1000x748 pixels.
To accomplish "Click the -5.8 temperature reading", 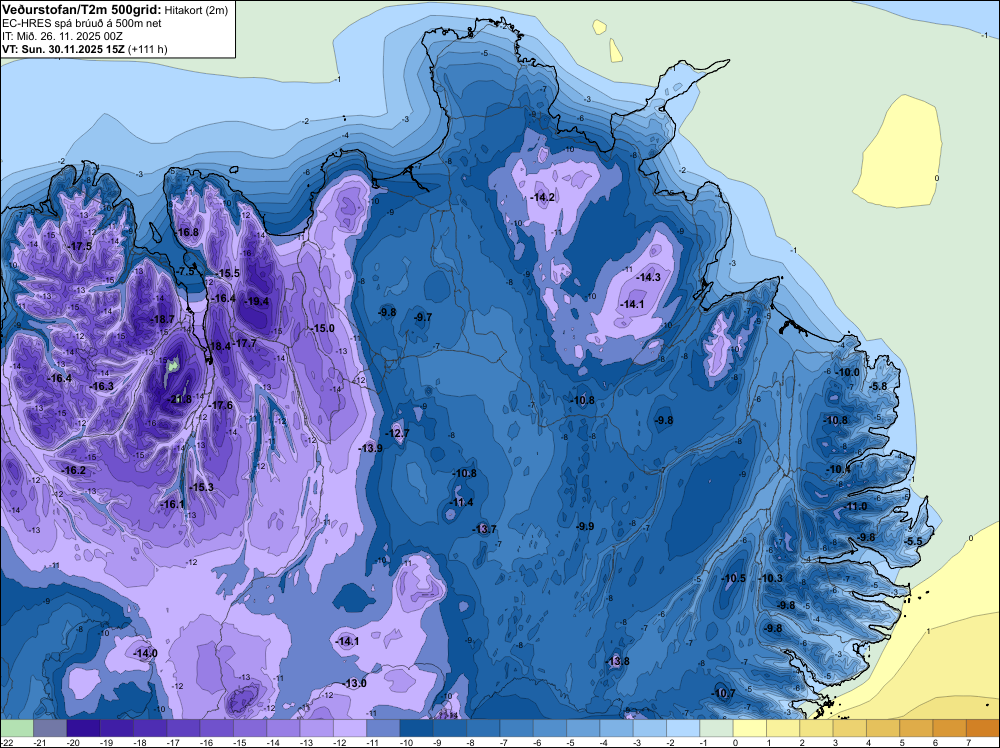I will [879, 386].
